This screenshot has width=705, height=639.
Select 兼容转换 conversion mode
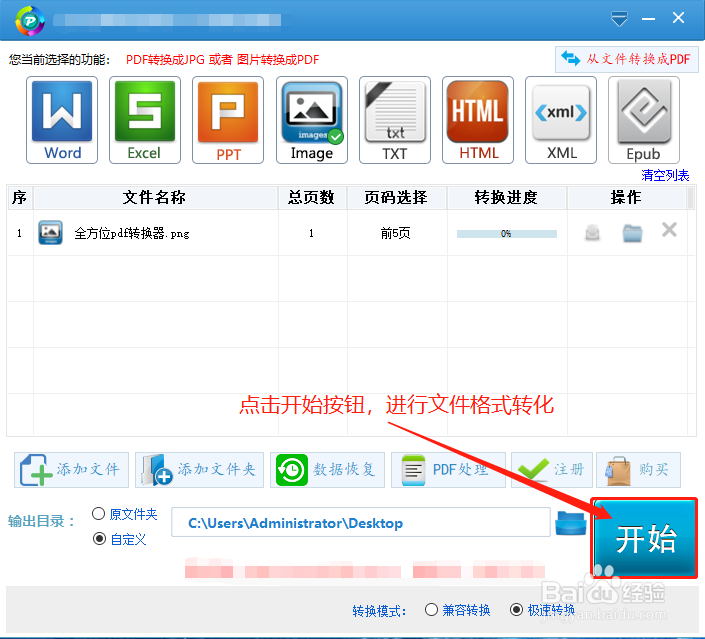coord(431,610)
